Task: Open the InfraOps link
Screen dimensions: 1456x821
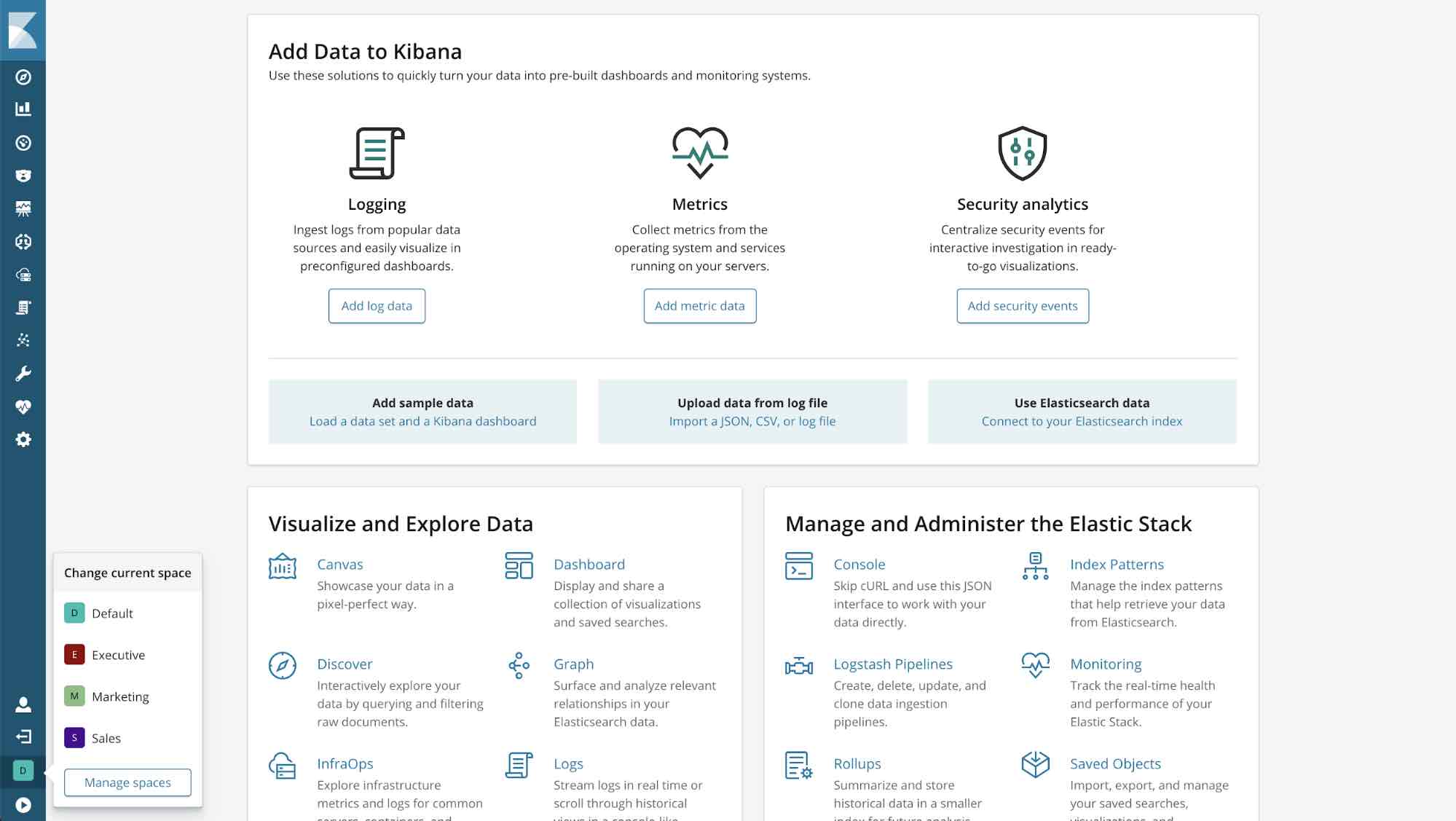Action: [x=345, y=764]
